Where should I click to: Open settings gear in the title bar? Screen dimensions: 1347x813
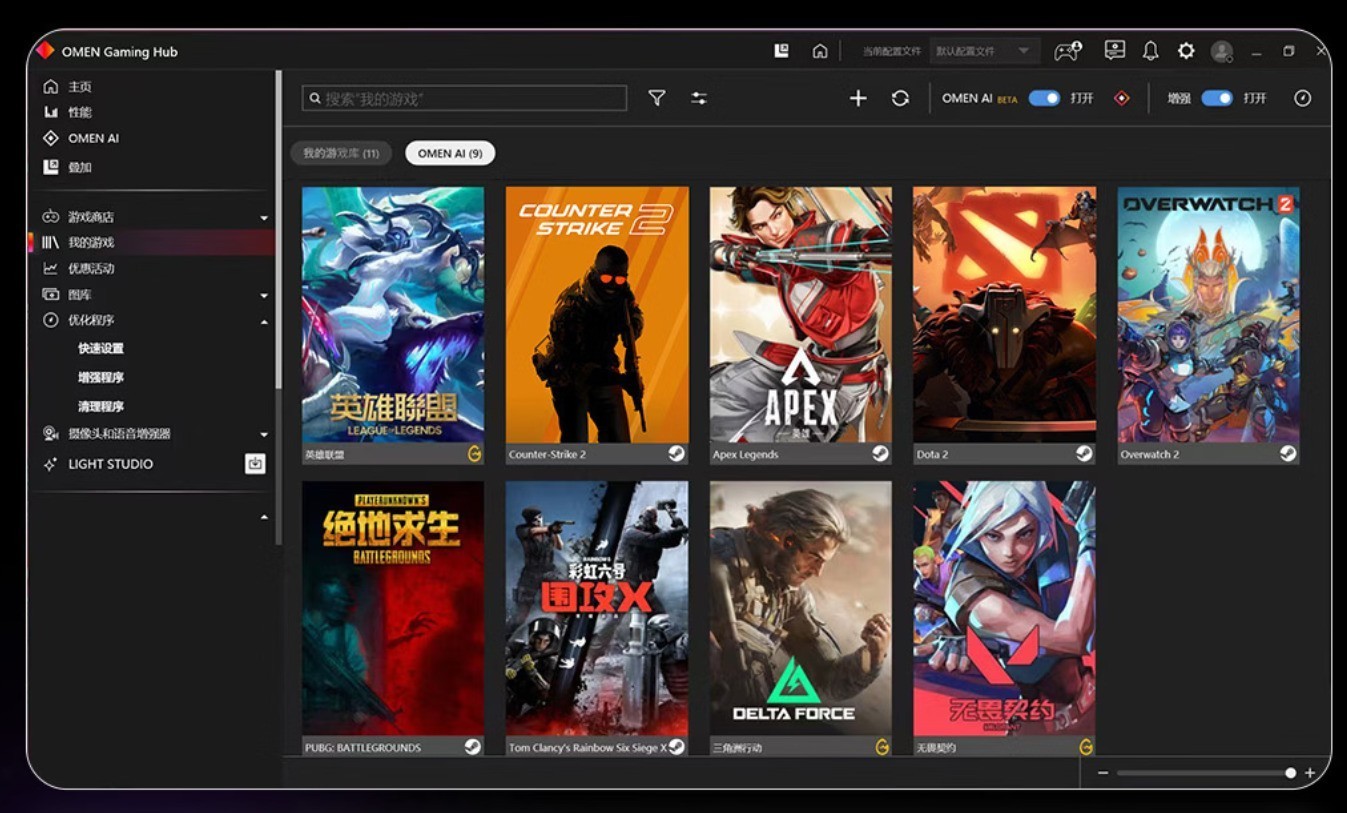coord(1186,51)
